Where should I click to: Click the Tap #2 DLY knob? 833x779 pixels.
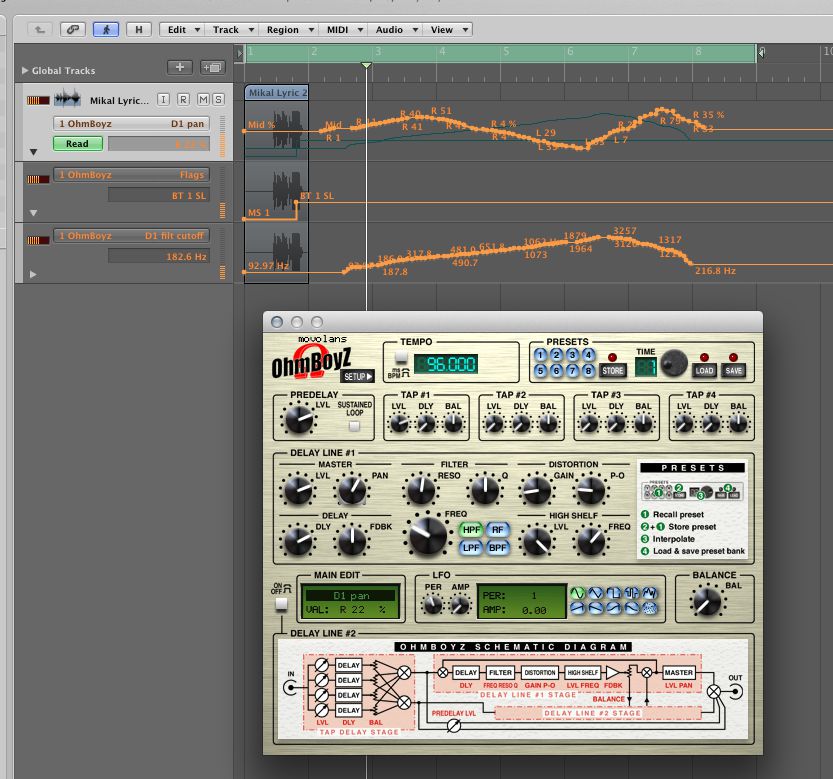521,424
